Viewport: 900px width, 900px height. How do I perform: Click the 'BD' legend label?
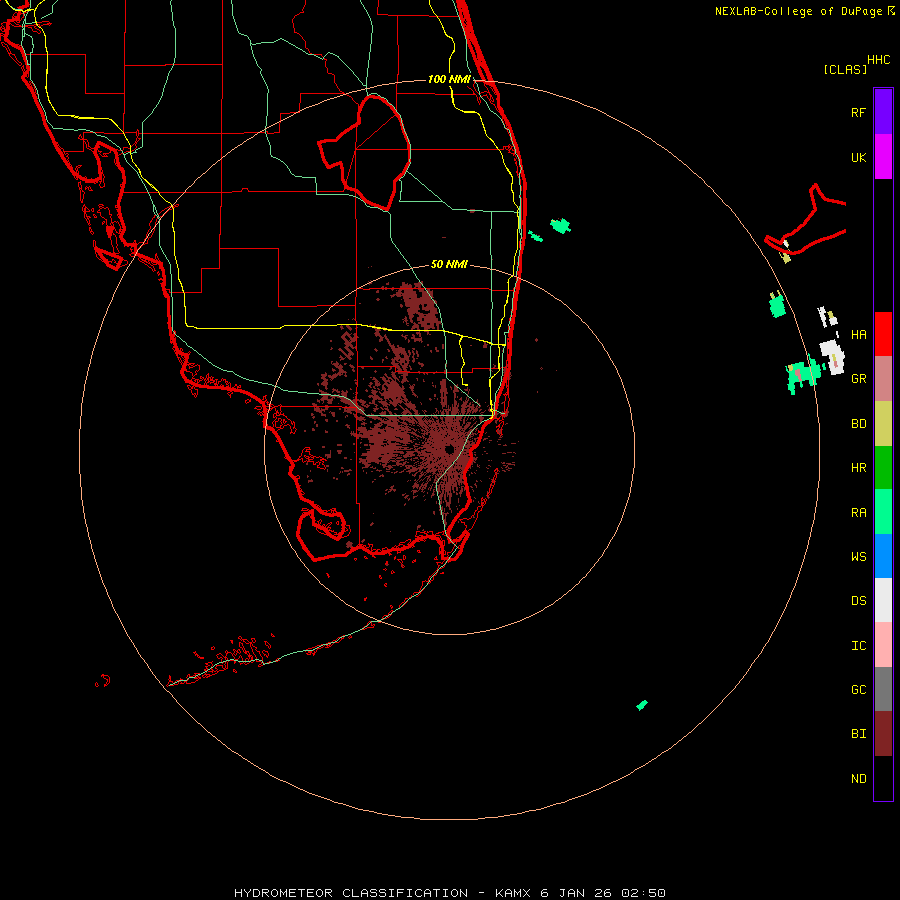pos(858,423)
